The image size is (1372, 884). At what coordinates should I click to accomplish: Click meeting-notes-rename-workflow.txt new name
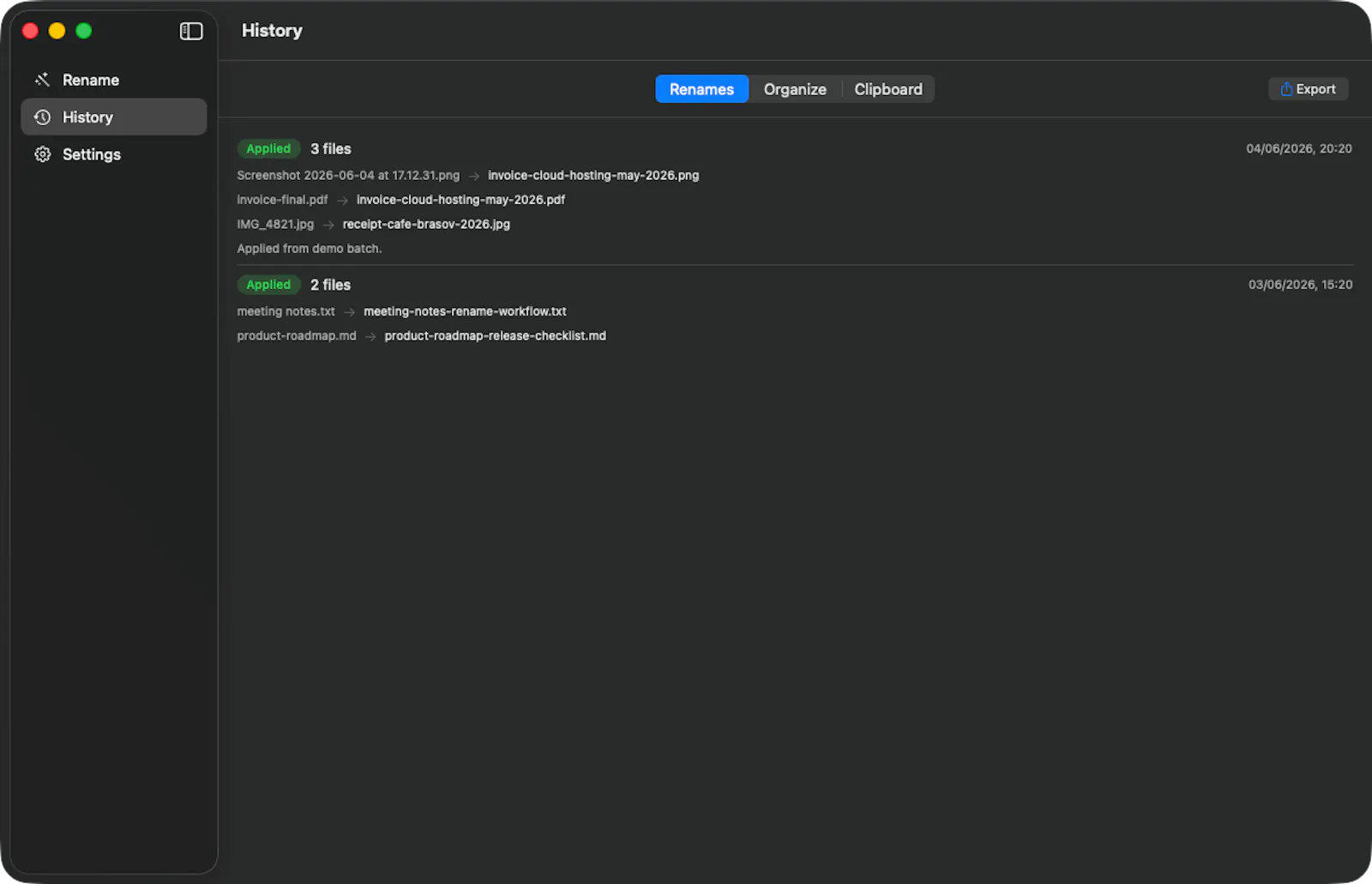pos(465,311)
